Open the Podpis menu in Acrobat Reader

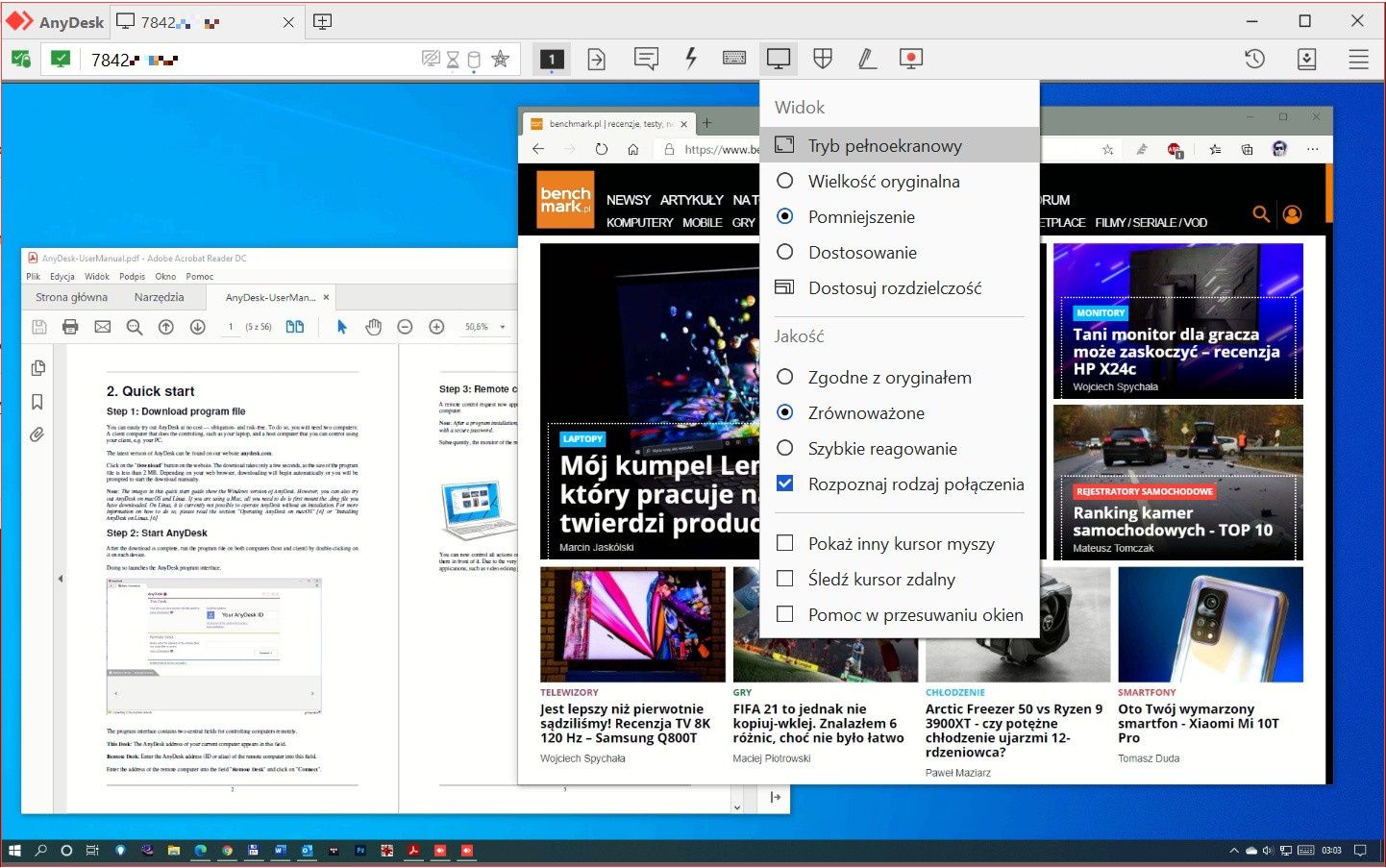click(x=132, y=276)
